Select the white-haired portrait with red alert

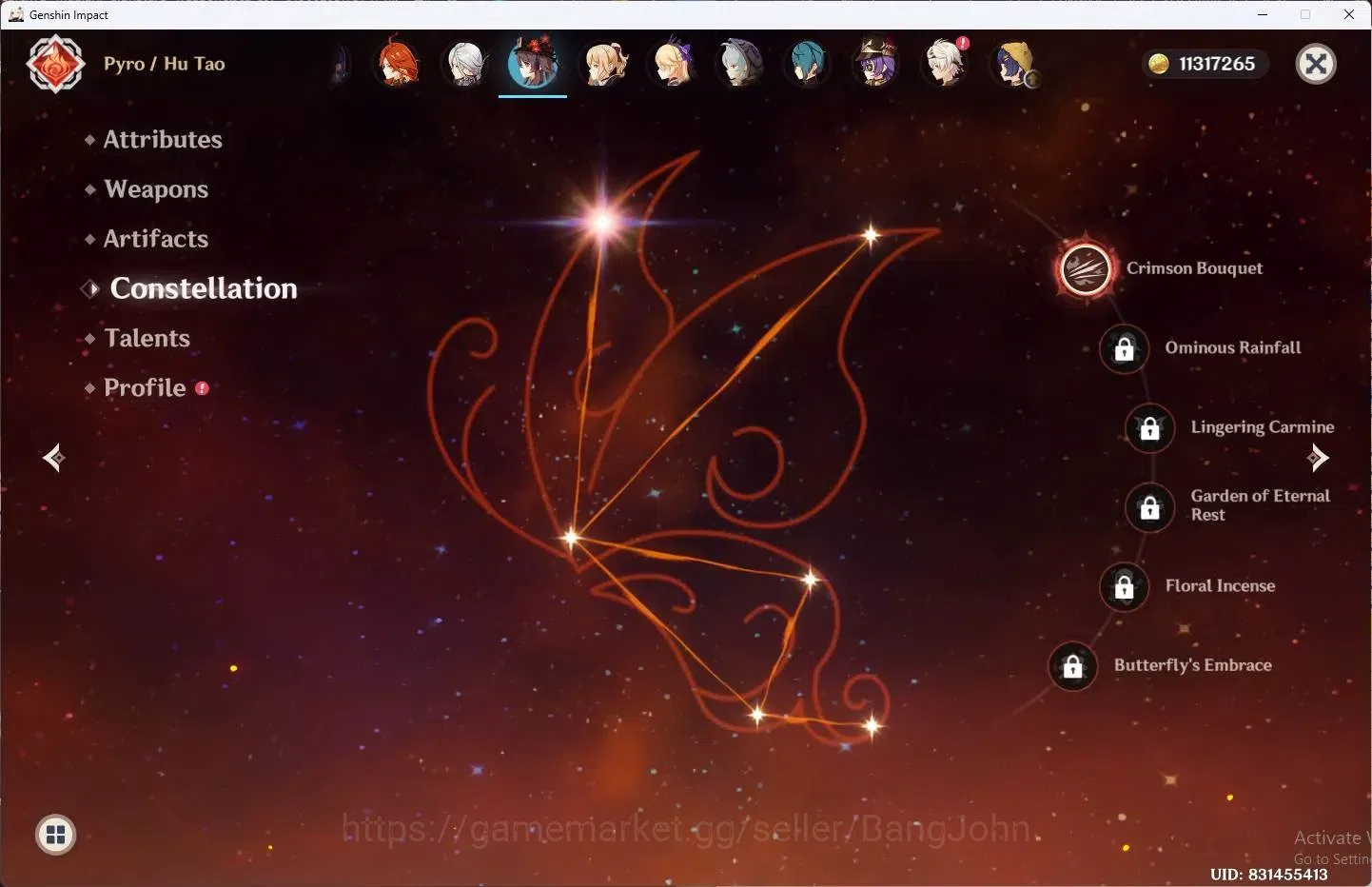(x=946, y=64)
